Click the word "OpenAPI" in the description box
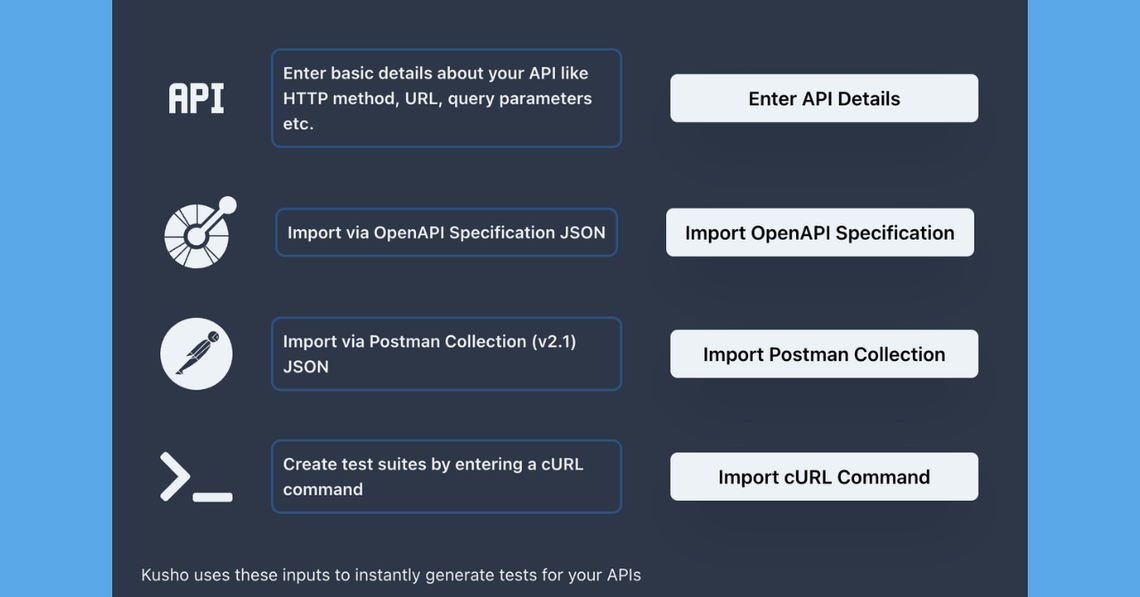The width and height of the screenshot is (1140, 597). [409, 232]
